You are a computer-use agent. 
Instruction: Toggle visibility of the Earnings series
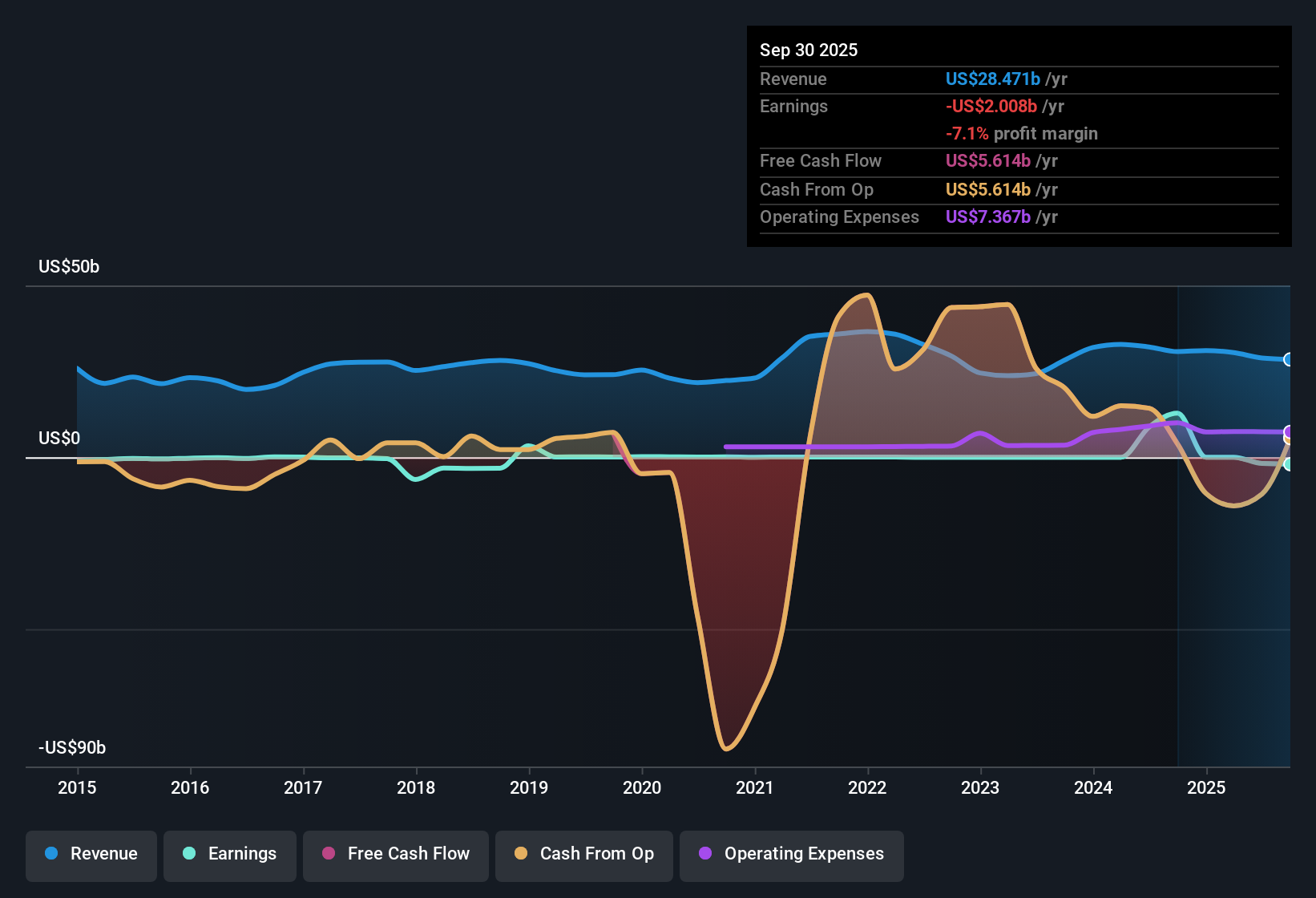tap(229, 854)
